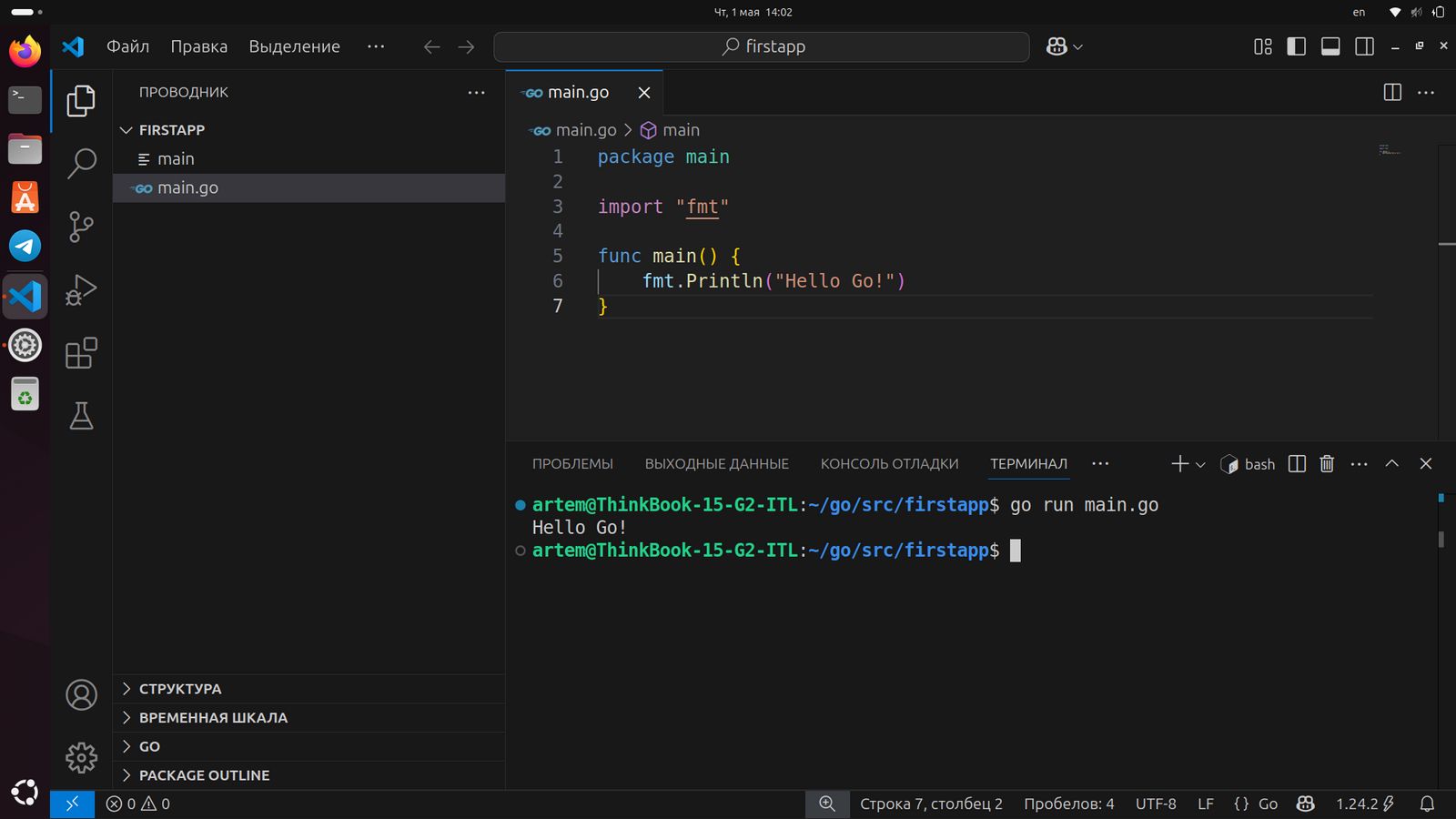
Task: Click the Go language mode button
Action: 1268,804
